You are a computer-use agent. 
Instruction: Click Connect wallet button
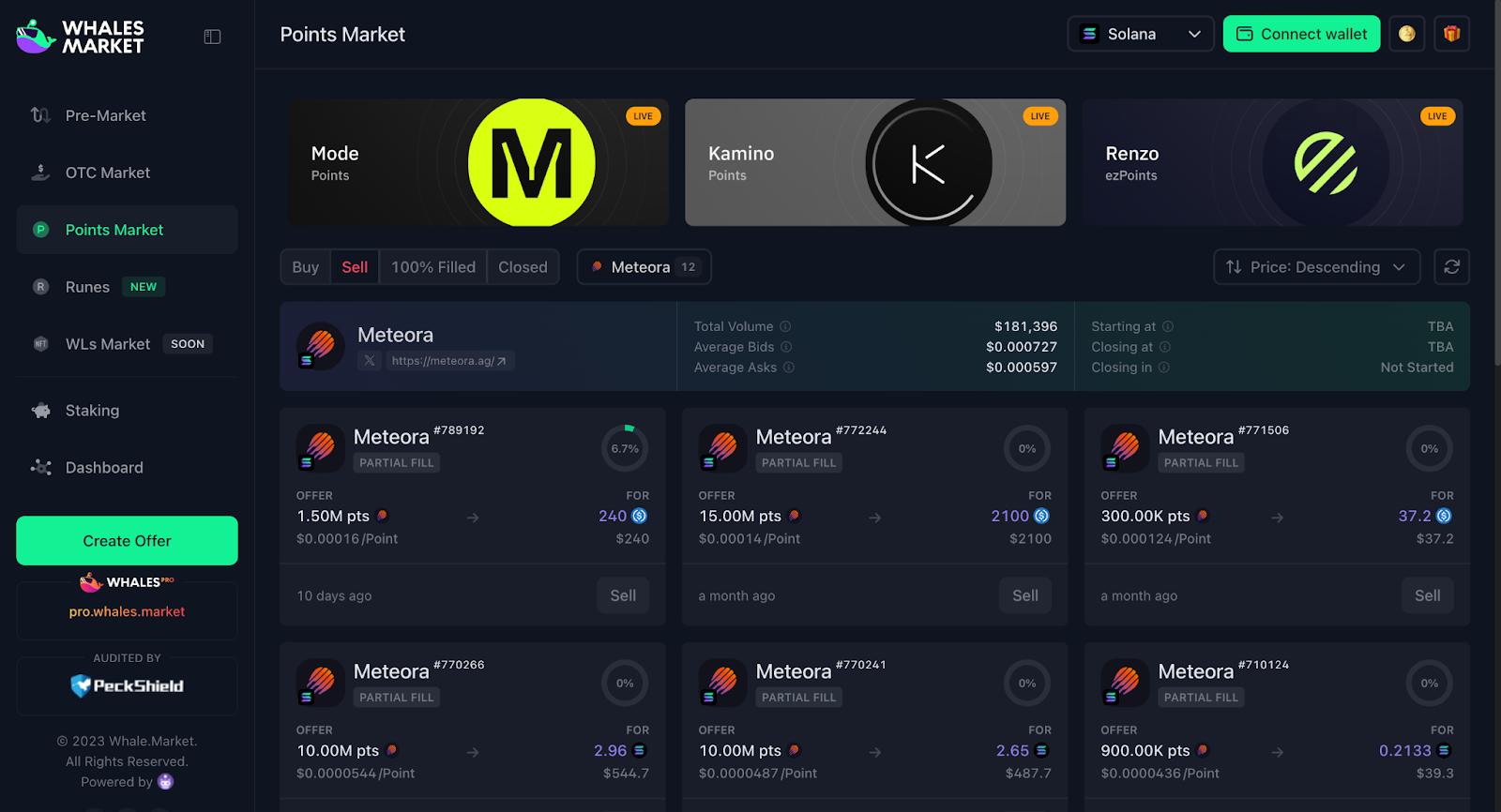click(x=1301, y=34)
